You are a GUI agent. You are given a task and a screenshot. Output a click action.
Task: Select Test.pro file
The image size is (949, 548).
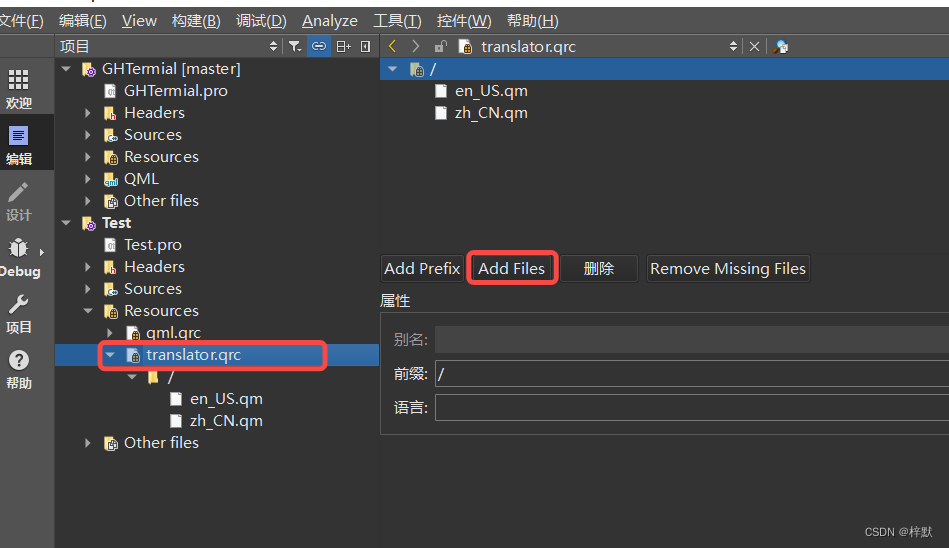click(x=153, y=245)
